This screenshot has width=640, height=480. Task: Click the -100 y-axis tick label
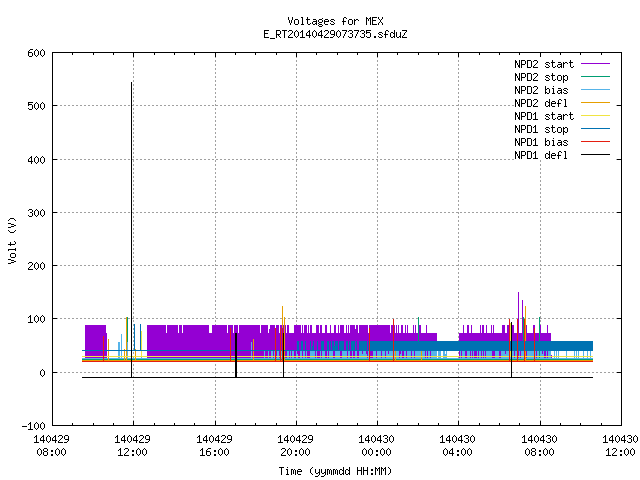(x=33, y=426)
